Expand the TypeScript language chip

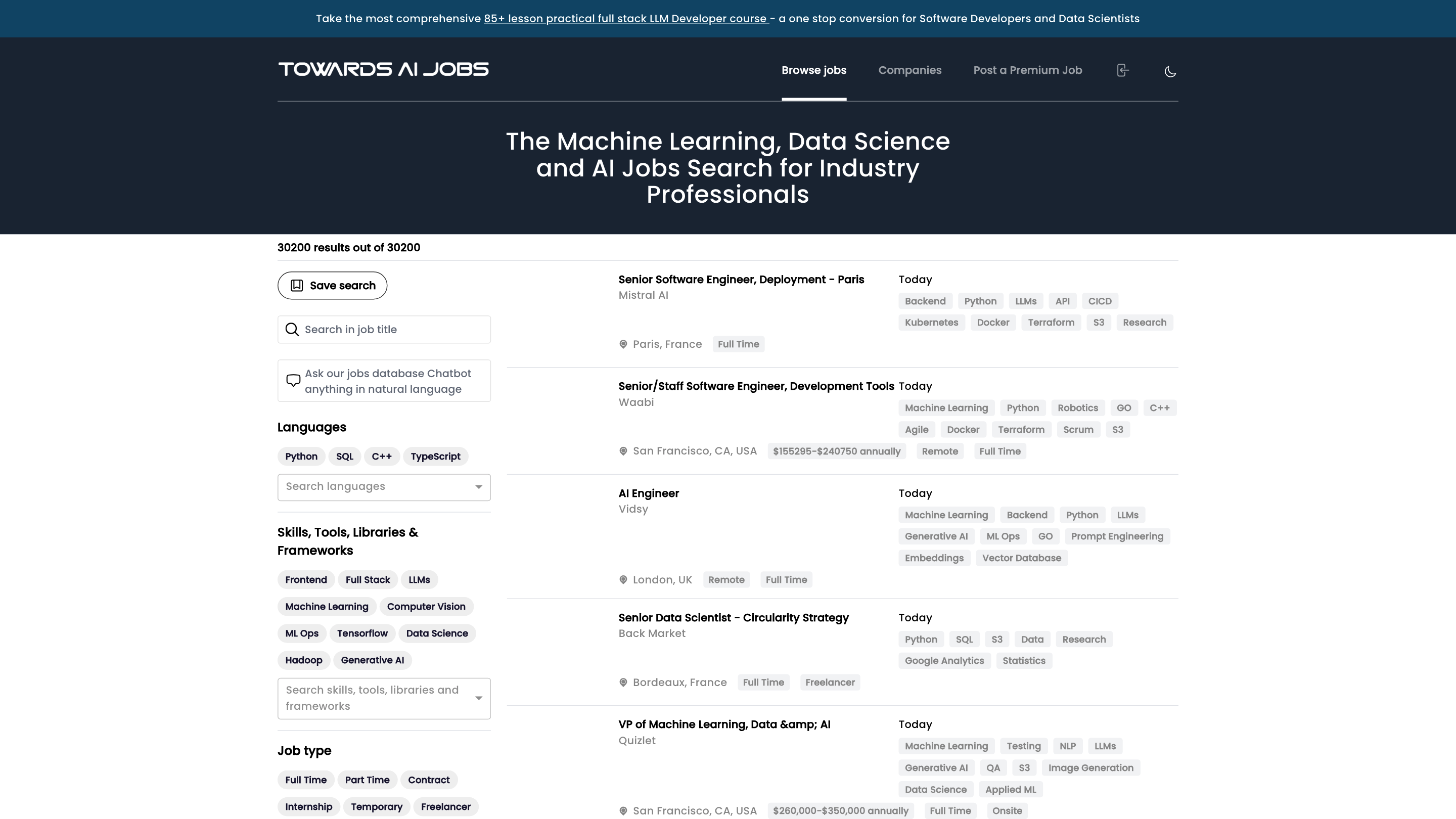pos(435,456)
